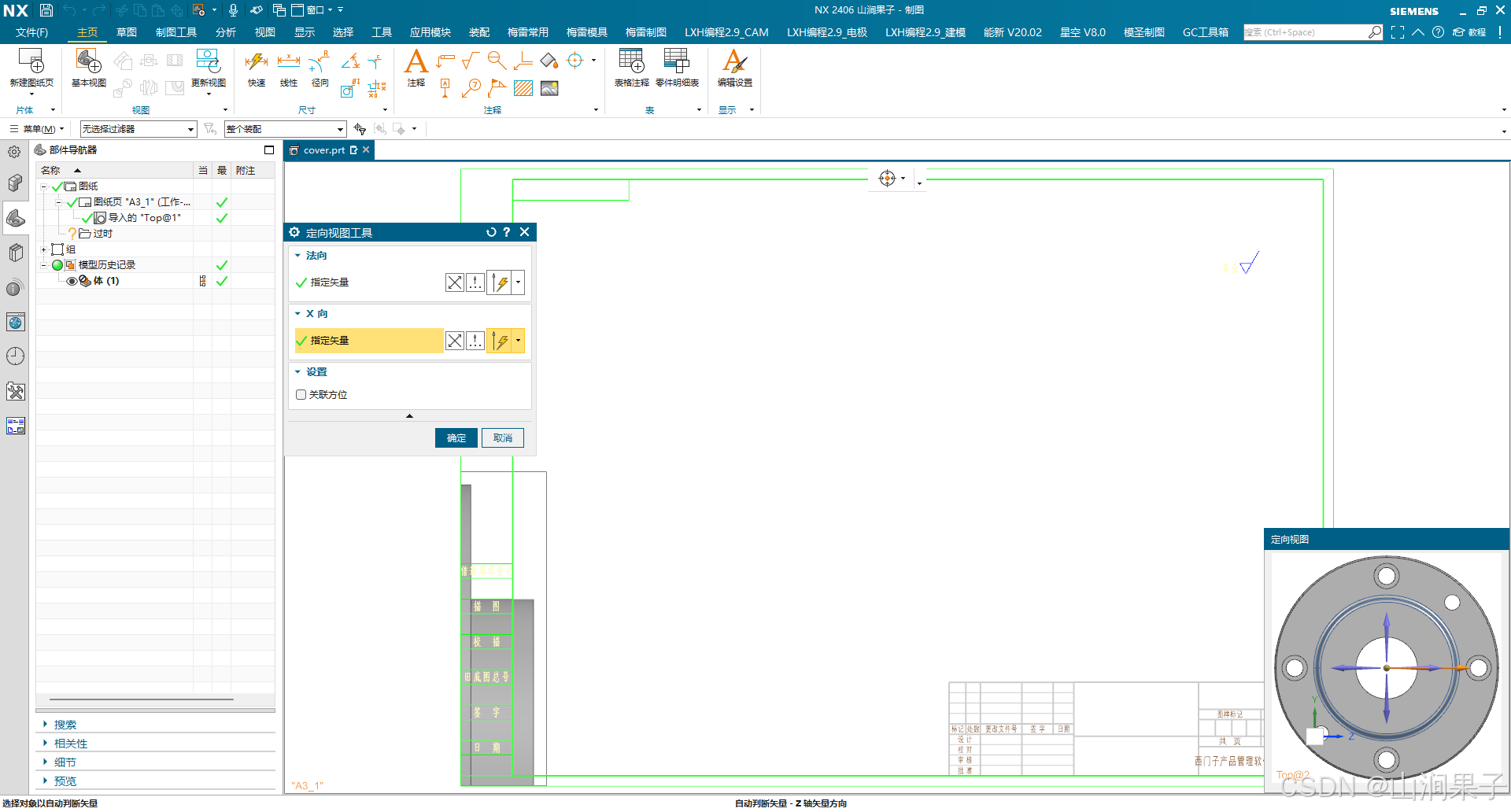The width and height of the screenshot is (1511, 812).
Task: Click the crosshatch area fill icon
Action: point(523,88)
